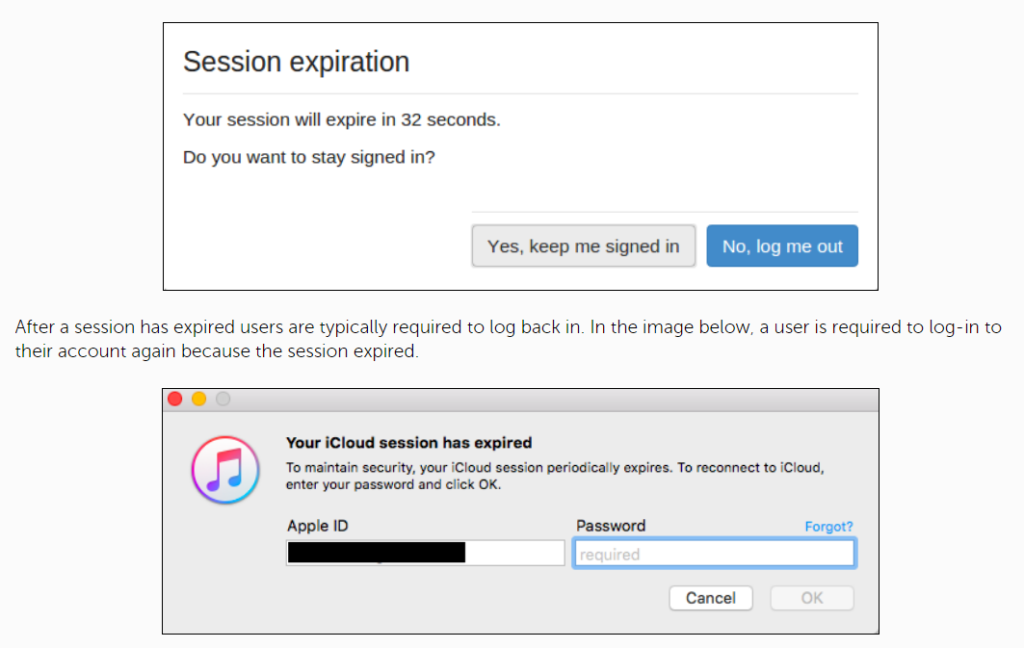Click the Cancel button in iCloud dialog
The height and width of the screenshot is (648, 1024).
pyautogui.click(x=710, y=598)
